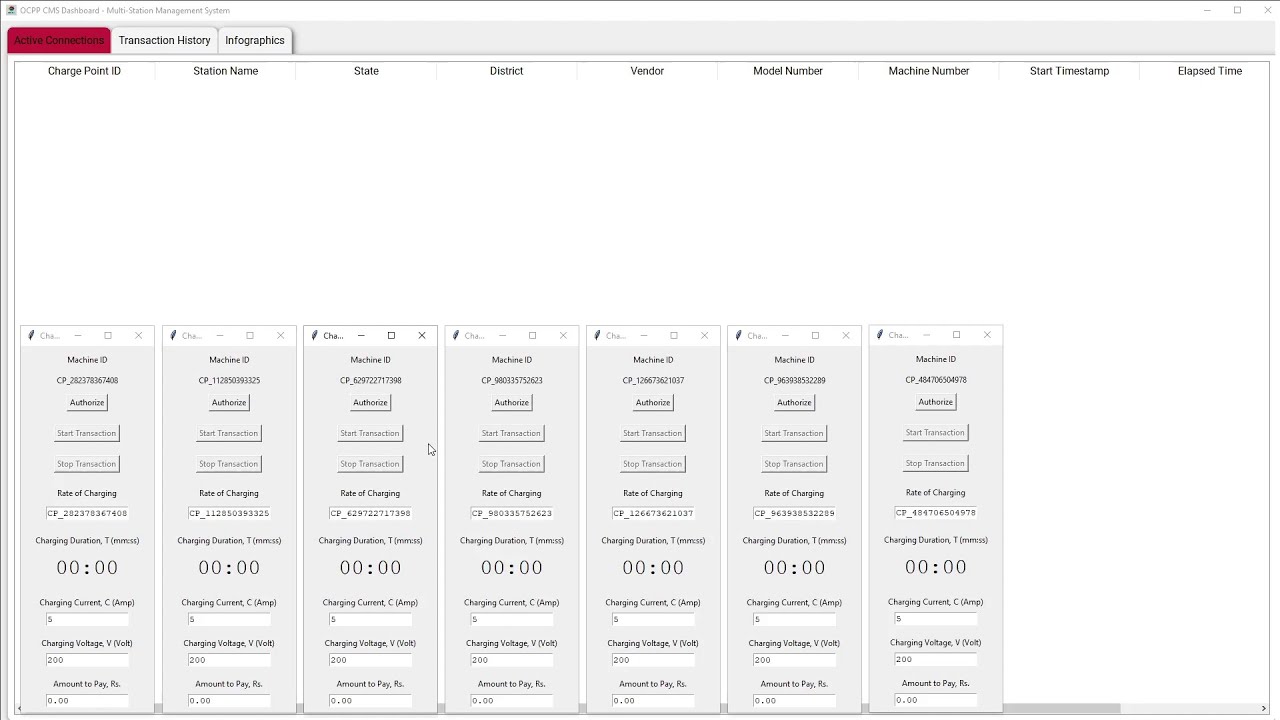Focus Rate of Charging field CP_282378367408

[x=87, y=513]
